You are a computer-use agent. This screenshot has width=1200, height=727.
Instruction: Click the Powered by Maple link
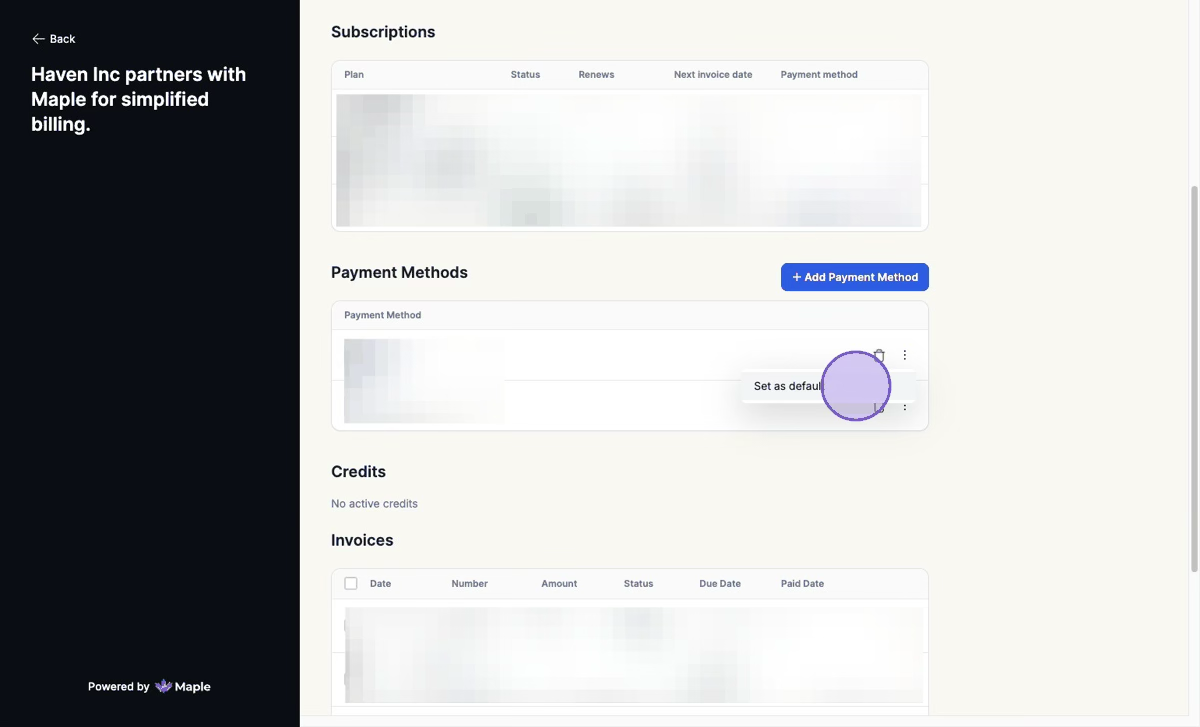pyautogui.click(x=149, y=686)
